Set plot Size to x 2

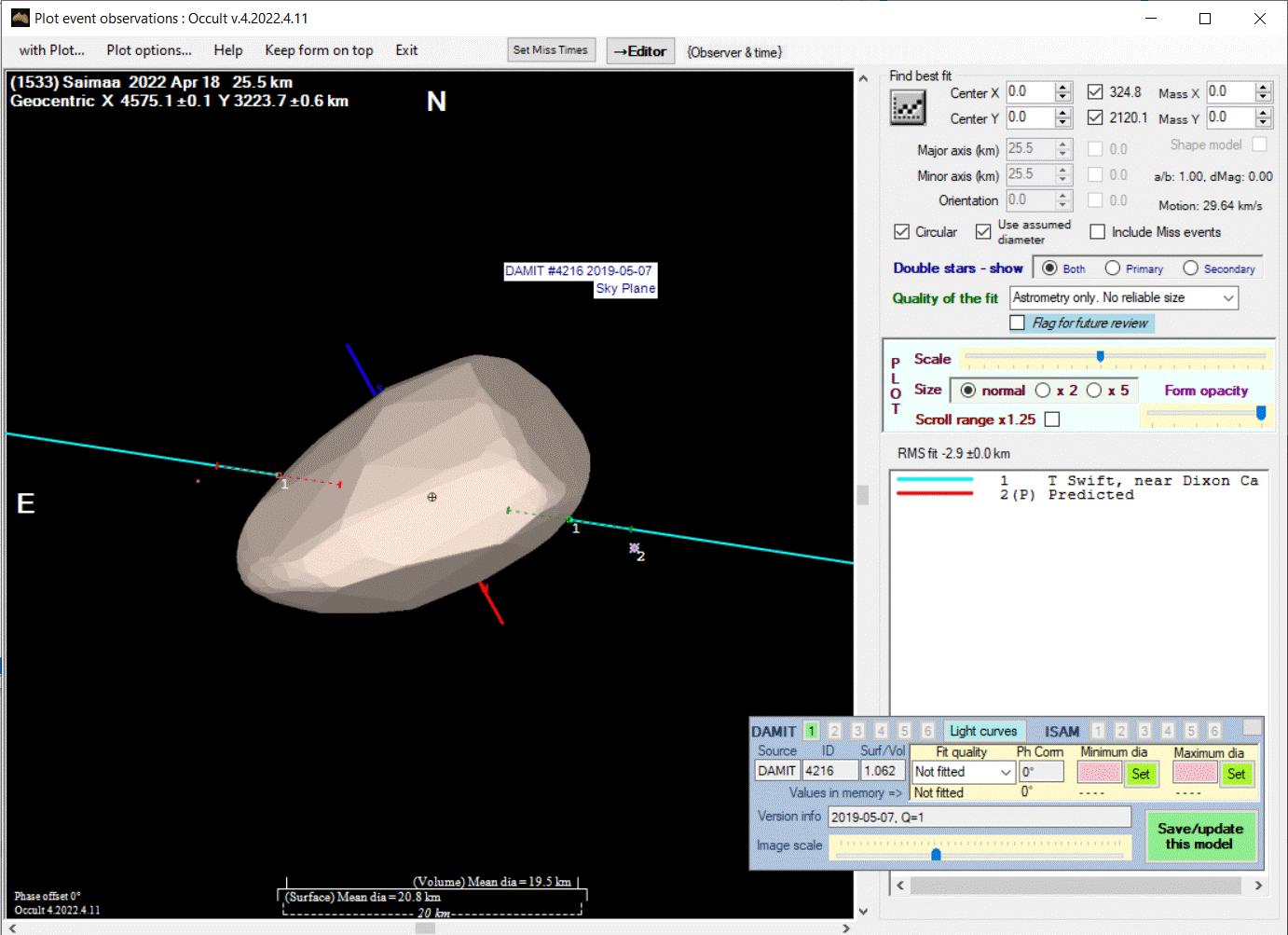[1043, 391]
